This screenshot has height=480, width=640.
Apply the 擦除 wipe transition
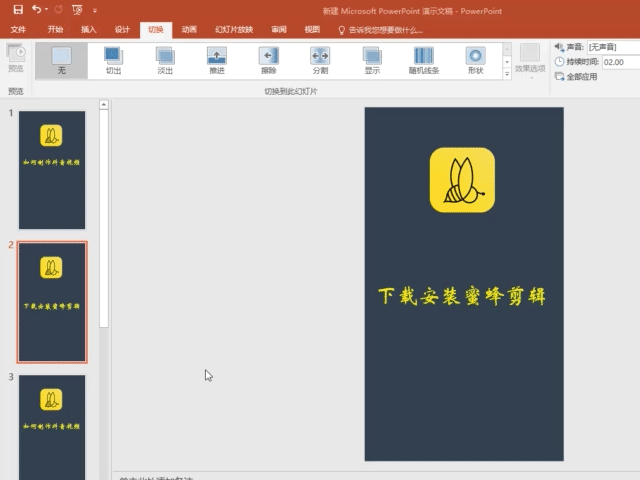269,61
